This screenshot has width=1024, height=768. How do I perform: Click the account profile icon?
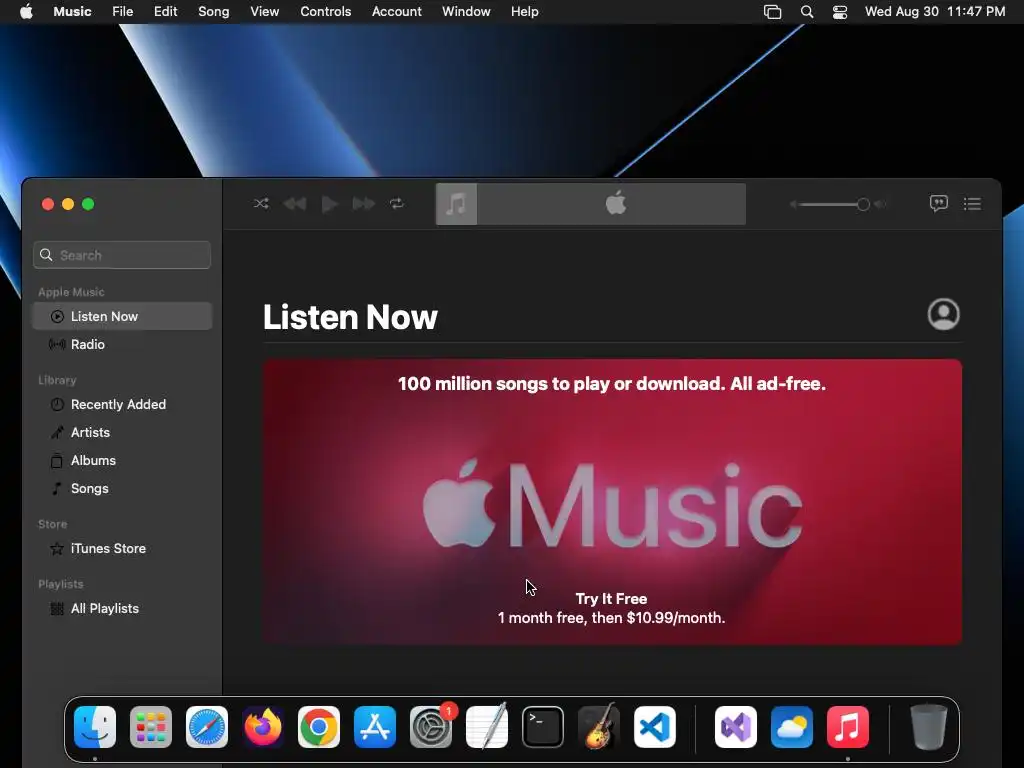(944, 314)
